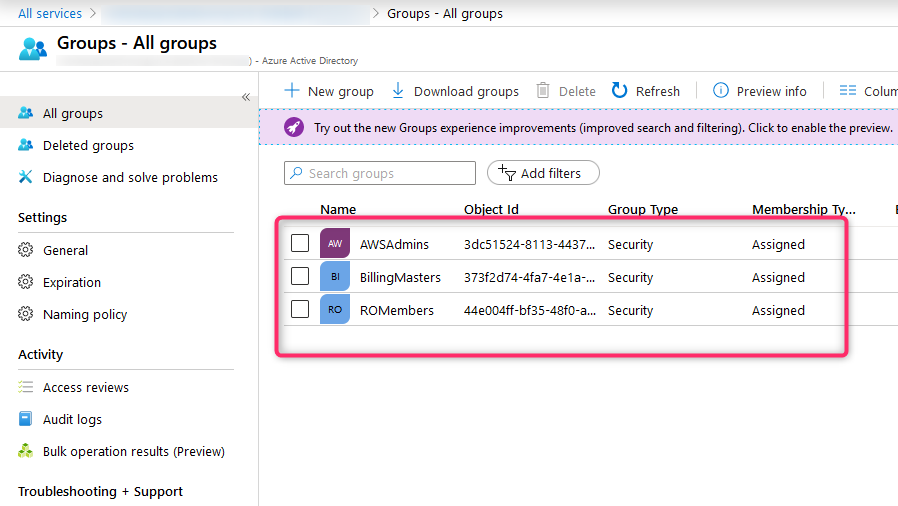The image size is (898, 506).
Task: Click object id 3dc51524-8113-4437...
Action: [529, 244]
